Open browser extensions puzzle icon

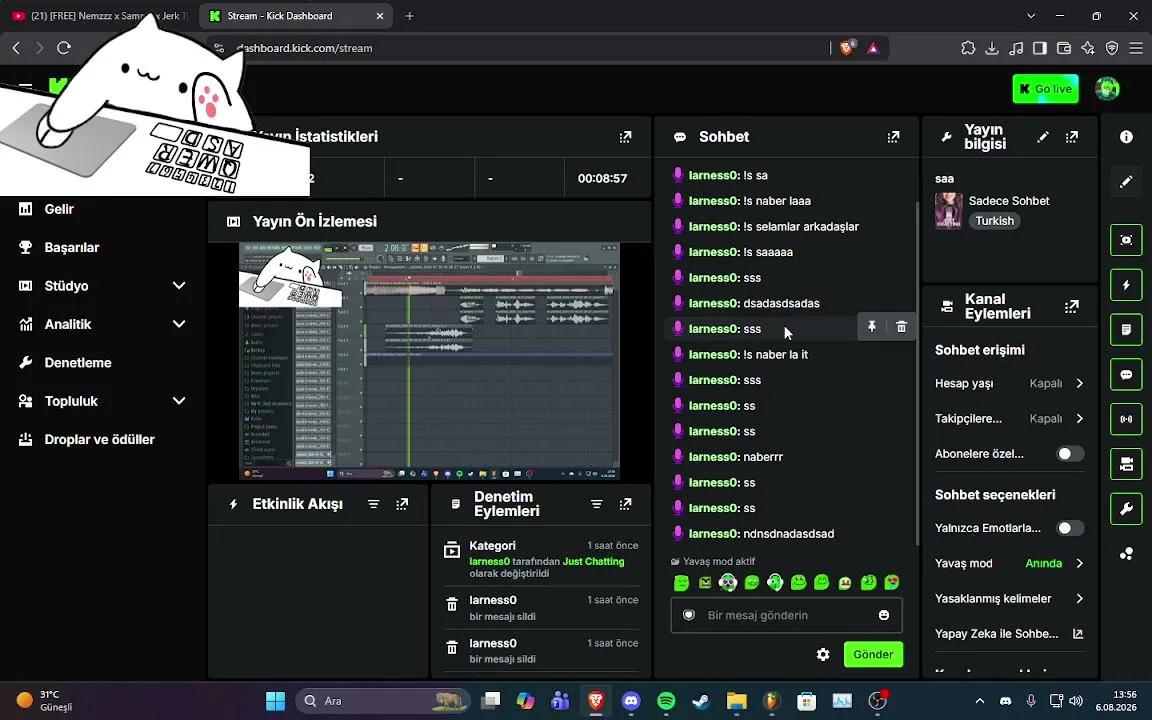[x=968, y=48]
